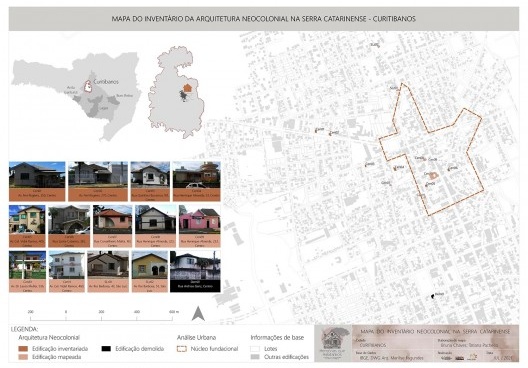Click the Curitibanos label on state map

click(106, 81)
